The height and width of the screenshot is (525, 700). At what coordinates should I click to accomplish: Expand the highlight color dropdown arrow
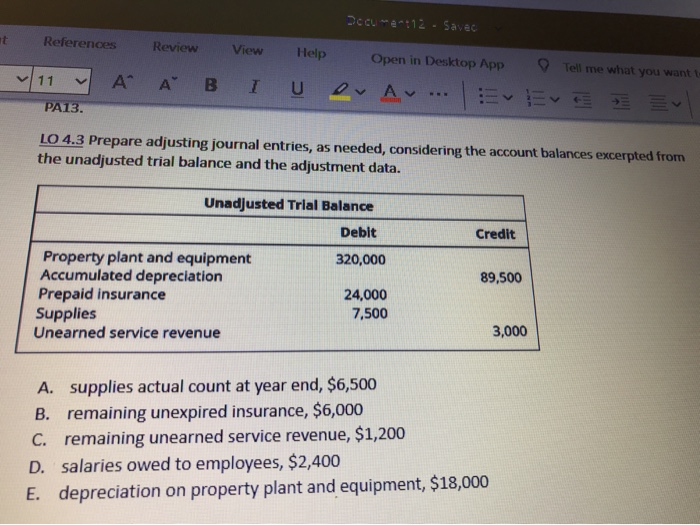[360, 92]
